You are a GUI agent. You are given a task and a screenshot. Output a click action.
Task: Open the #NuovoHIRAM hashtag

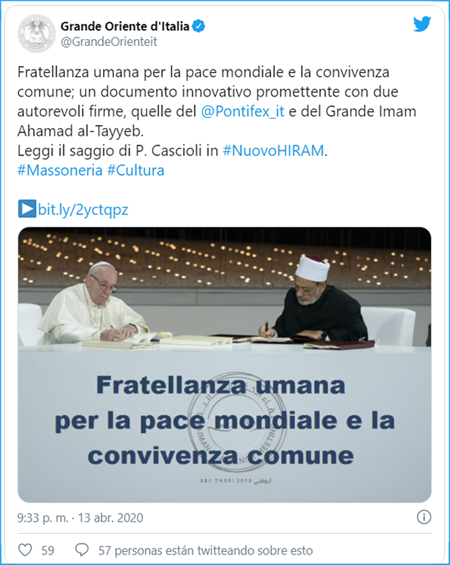click(x=273, y=151)
